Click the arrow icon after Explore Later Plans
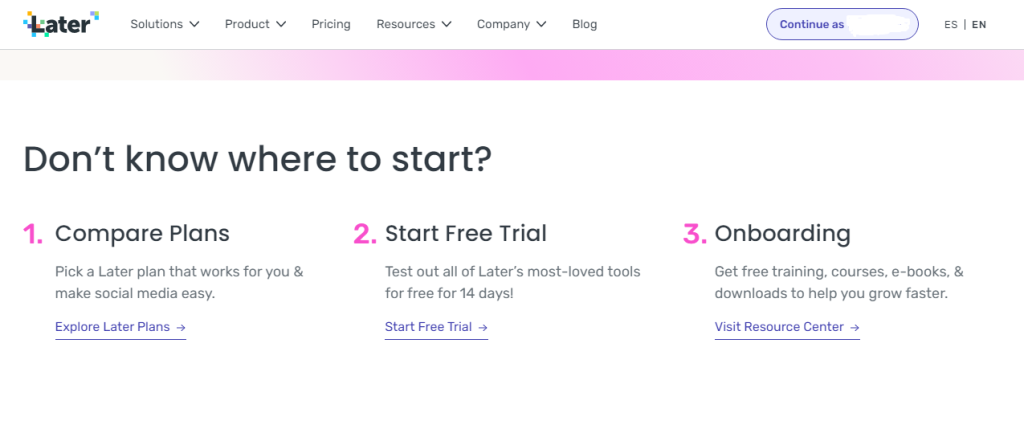Screen dimensions: 1024x421 181,328
